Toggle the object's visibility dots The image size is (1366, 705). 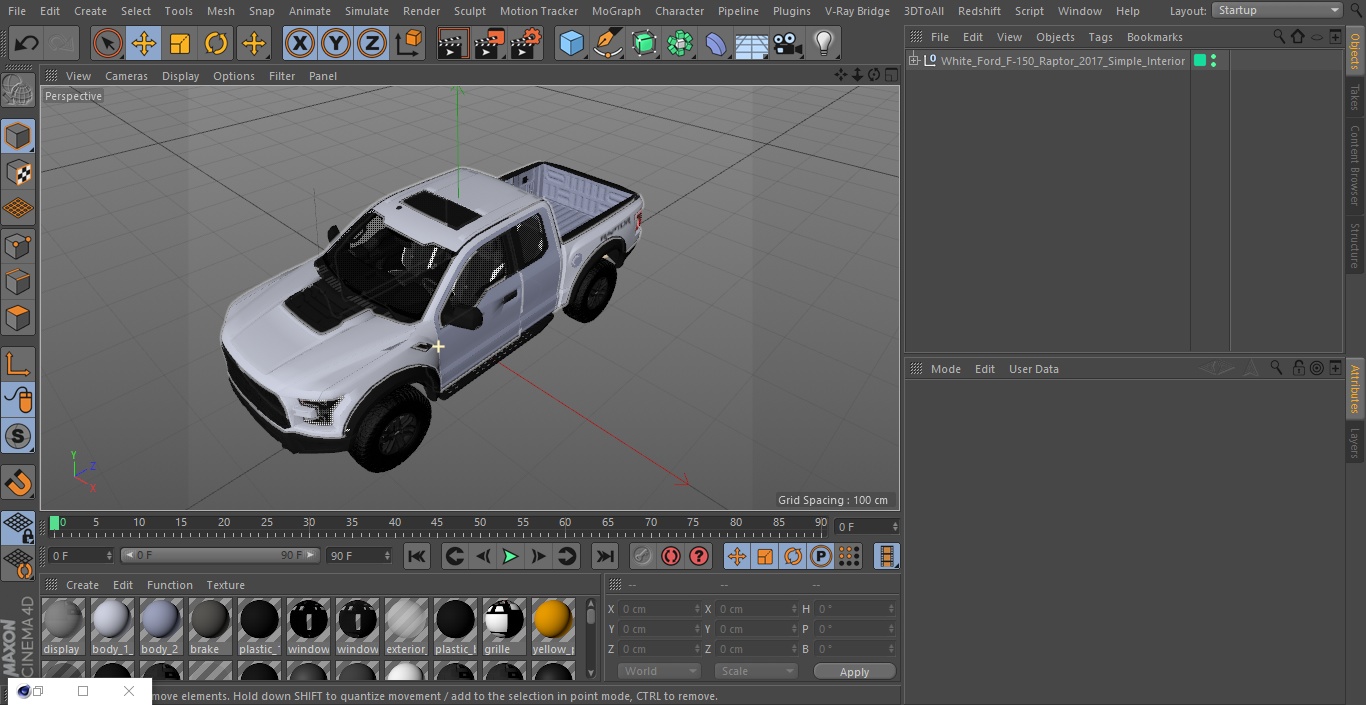pos(1213,61)
